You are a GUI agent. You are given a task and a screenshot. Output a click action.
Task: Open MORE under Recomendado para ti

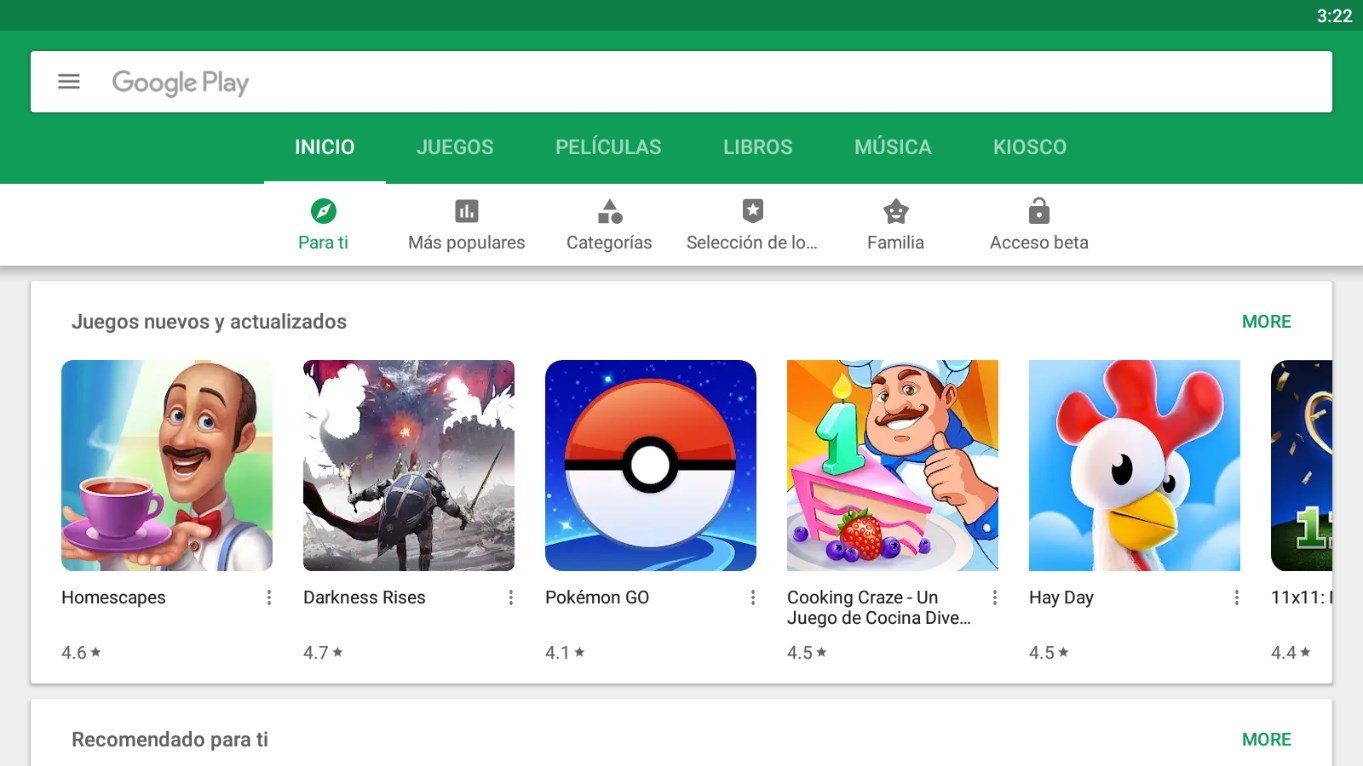point(1266,739)
